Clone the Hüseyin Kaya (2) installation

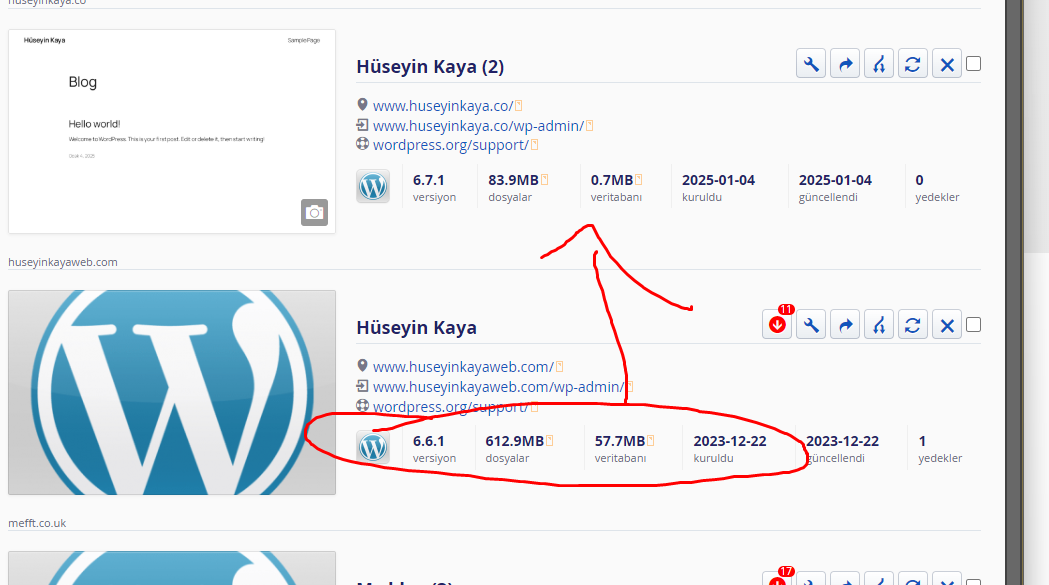[x=879, y=64]
